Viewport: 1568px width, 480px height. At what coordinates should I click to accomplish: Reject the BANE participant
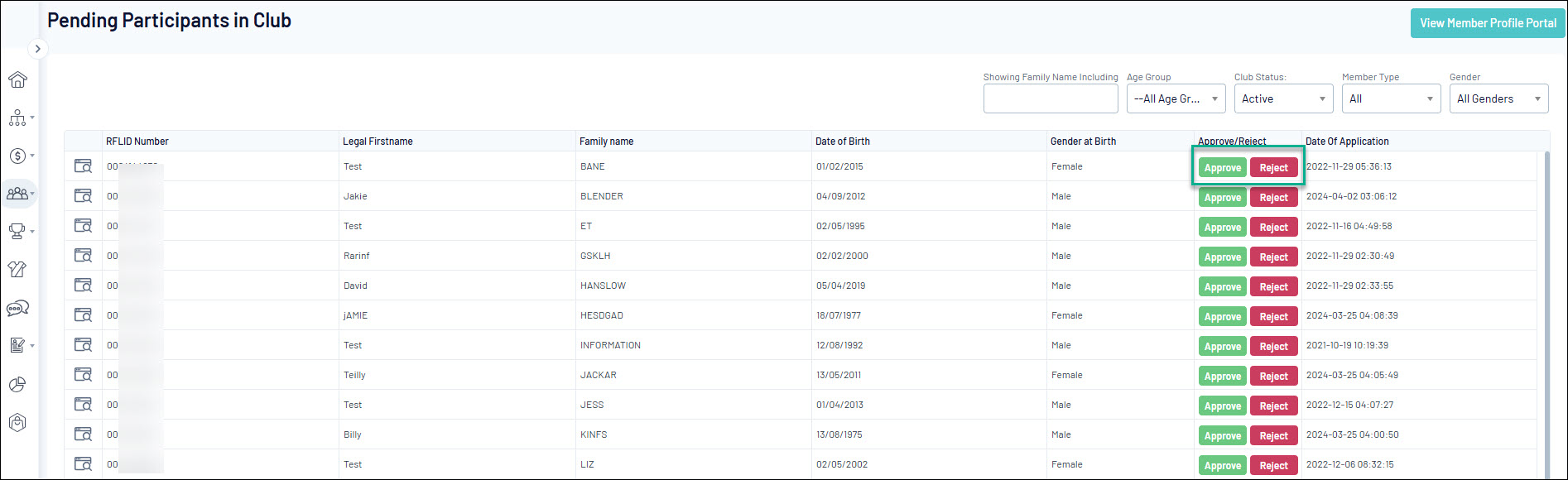(1273, 167)
